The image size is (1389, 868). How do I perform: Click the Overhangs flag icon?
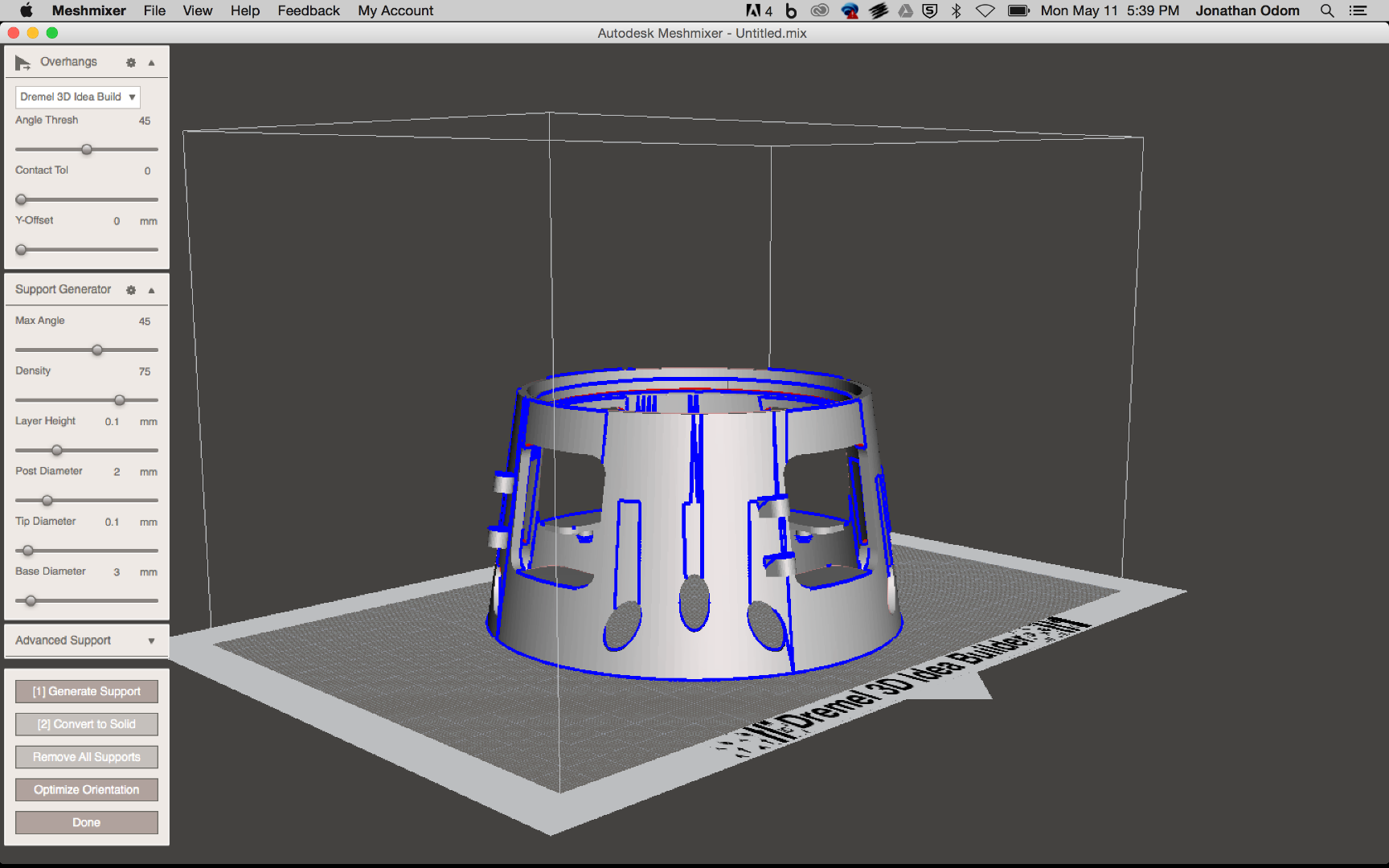click(22, 62)
